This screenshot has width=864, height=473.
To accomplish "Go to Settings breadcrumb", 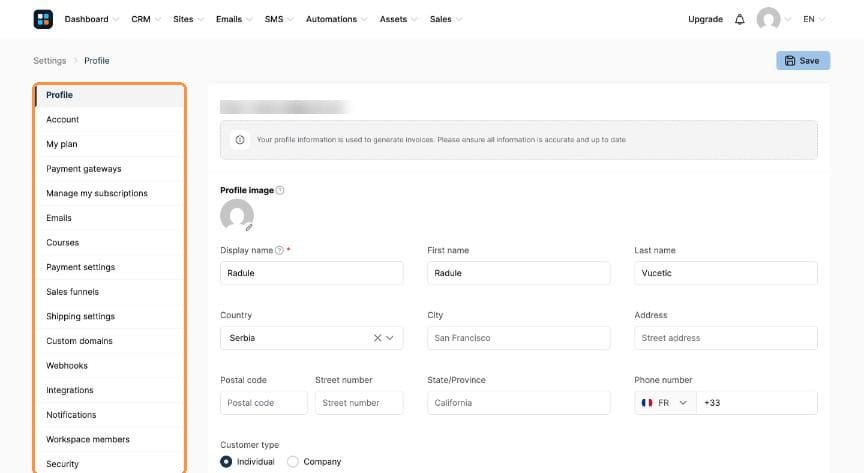I will point(50,61).
